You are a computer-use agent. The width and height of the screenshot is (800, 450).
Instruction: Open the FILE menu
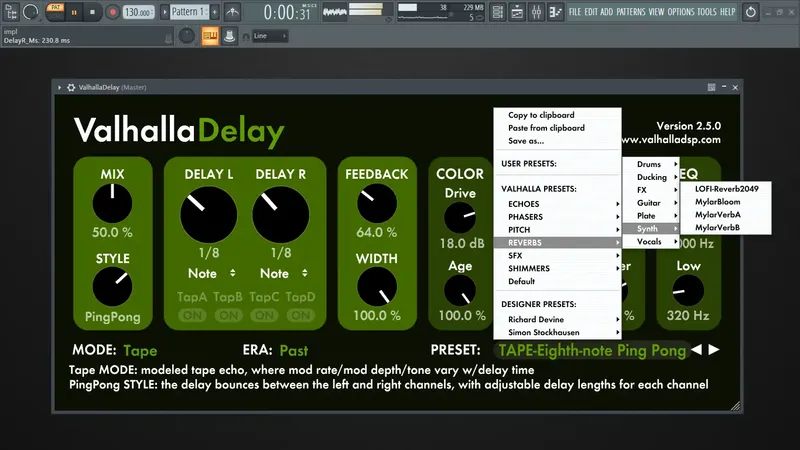(574, 12)
